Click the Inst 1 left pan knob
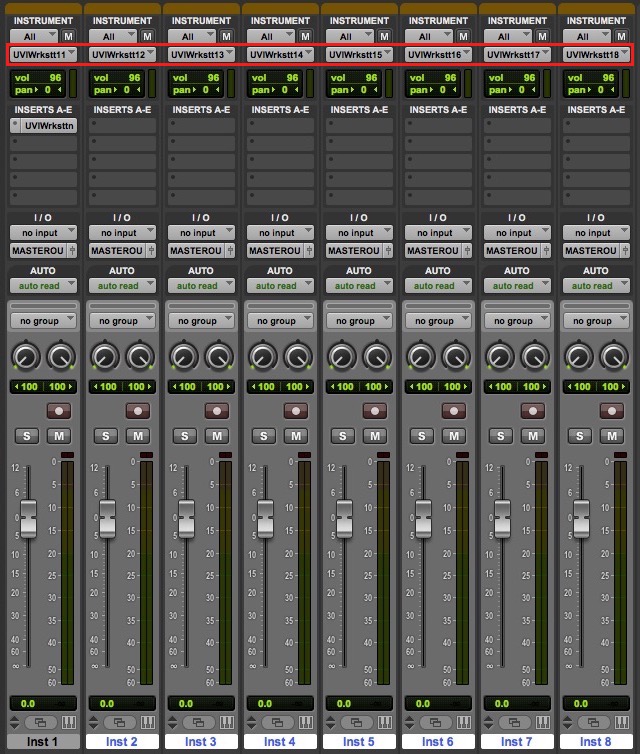 coord(25,356)
